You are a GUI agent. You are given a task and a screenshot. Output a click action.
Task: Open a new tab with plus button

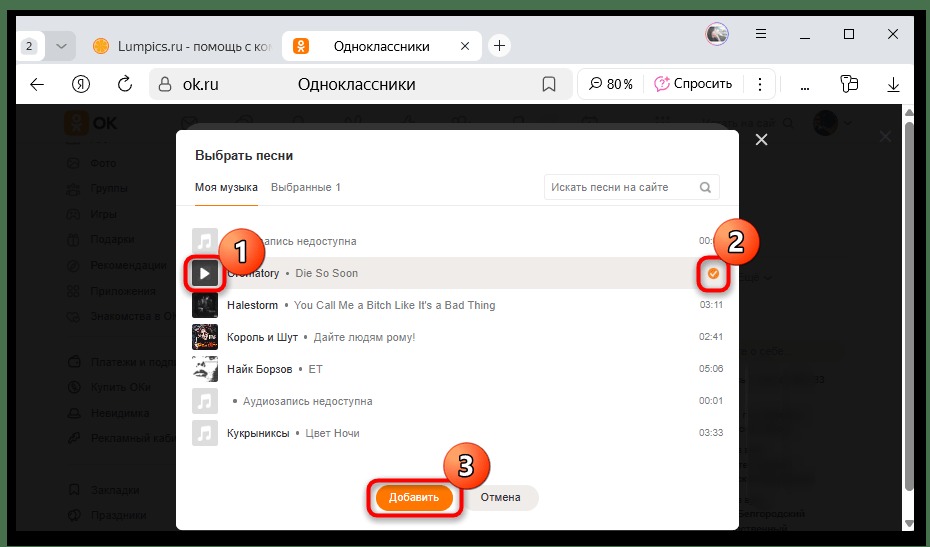[x=499, y=46]
